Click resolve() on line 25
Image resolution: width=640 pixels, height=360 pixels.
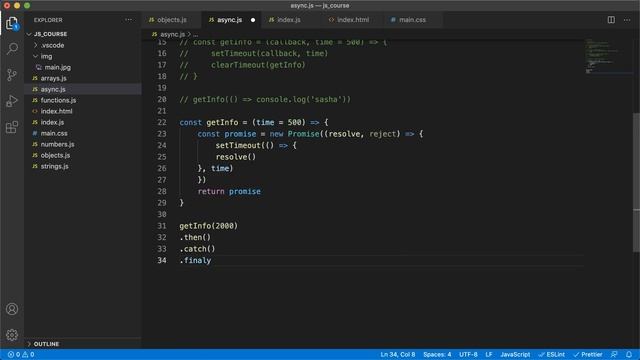point(236,157)
